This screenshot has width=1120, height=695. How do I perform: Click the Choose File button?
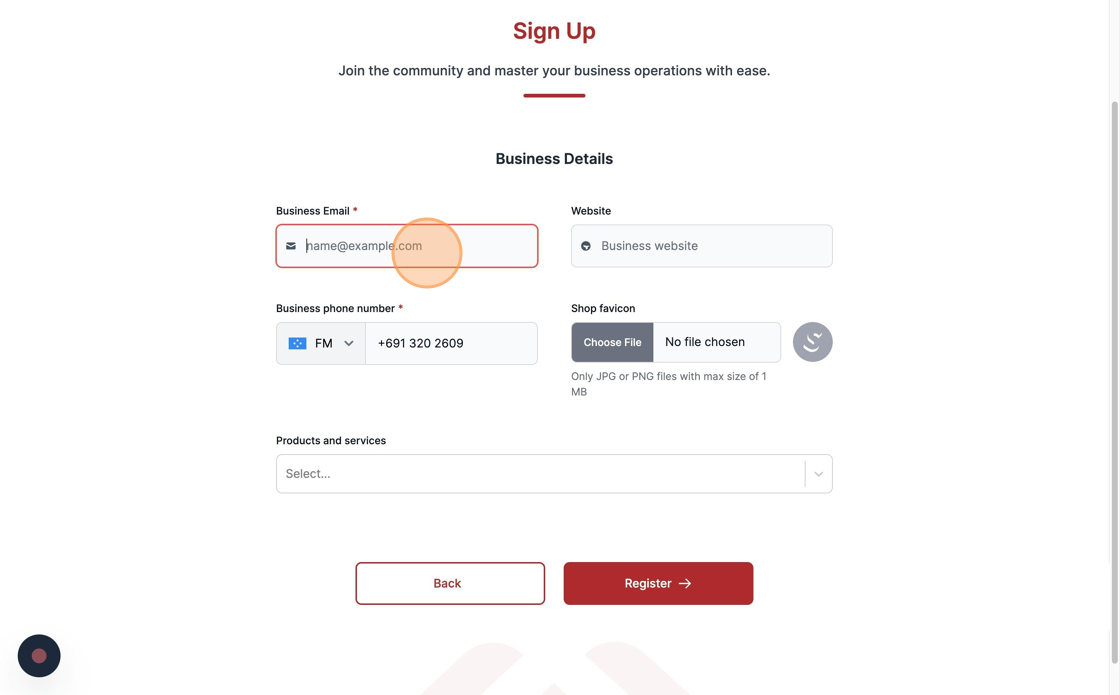coord(612,342)
